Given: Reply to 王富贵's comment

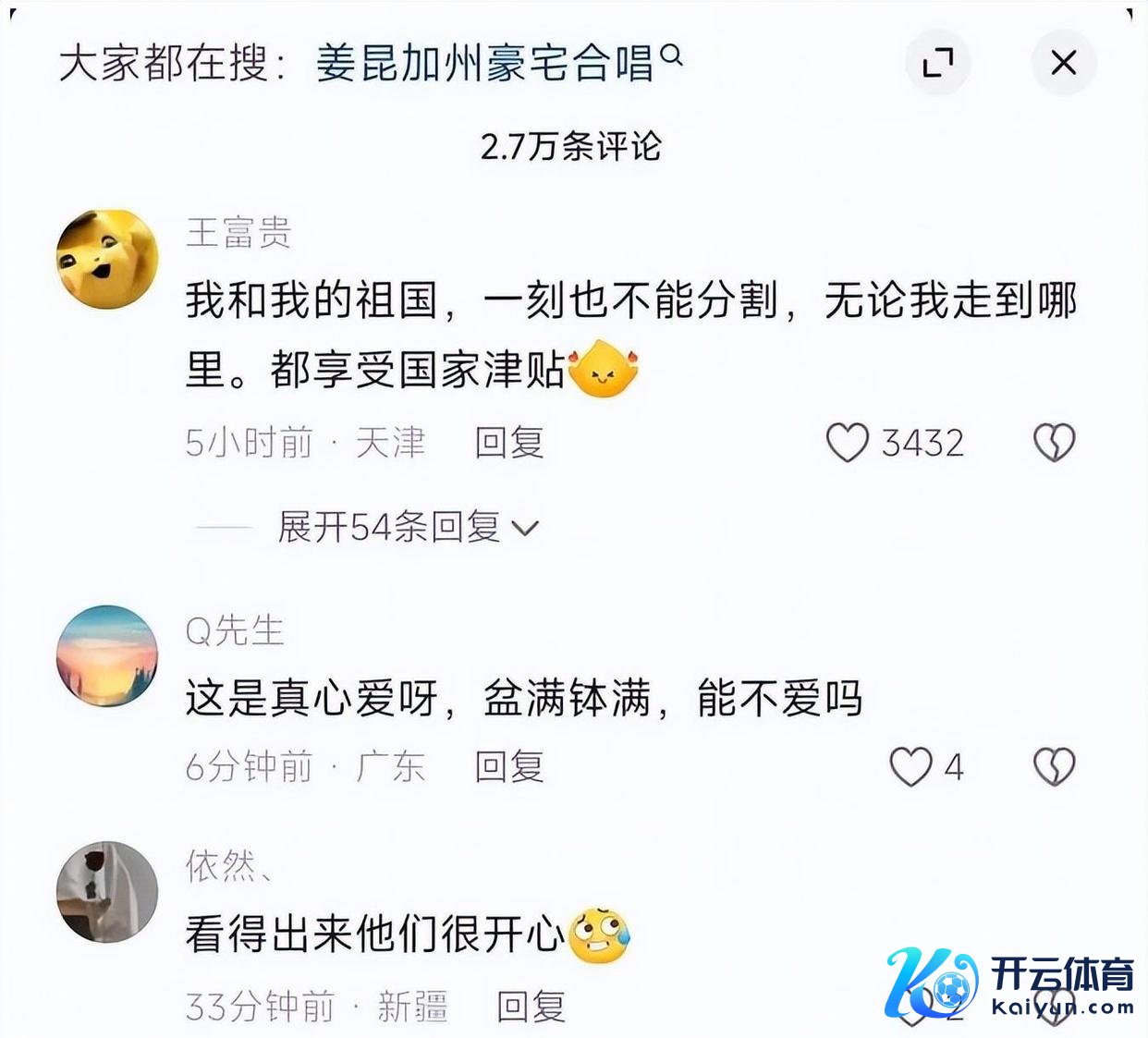Looking at the screenshot, I should 509,443.
